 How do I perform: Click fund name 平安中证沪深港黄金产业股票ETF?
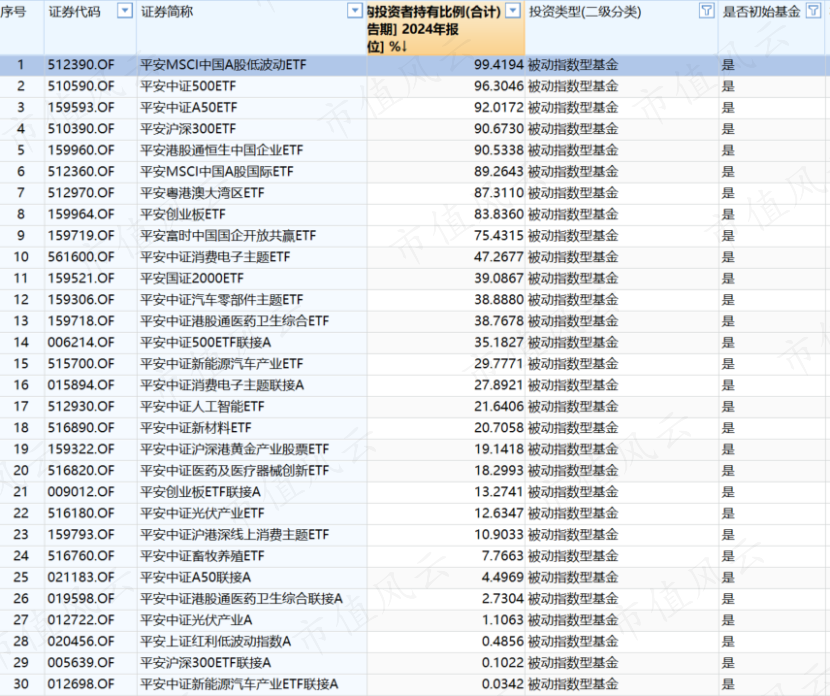click(234, 449)
